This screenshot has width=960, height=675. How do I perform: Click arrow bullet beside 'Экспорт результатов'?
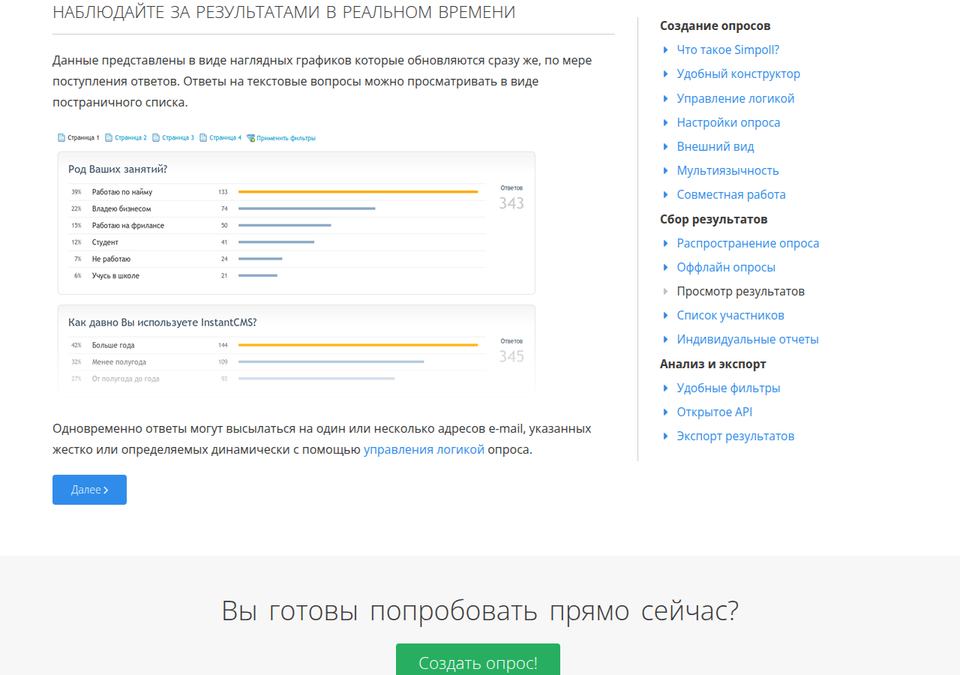[666, 436]
